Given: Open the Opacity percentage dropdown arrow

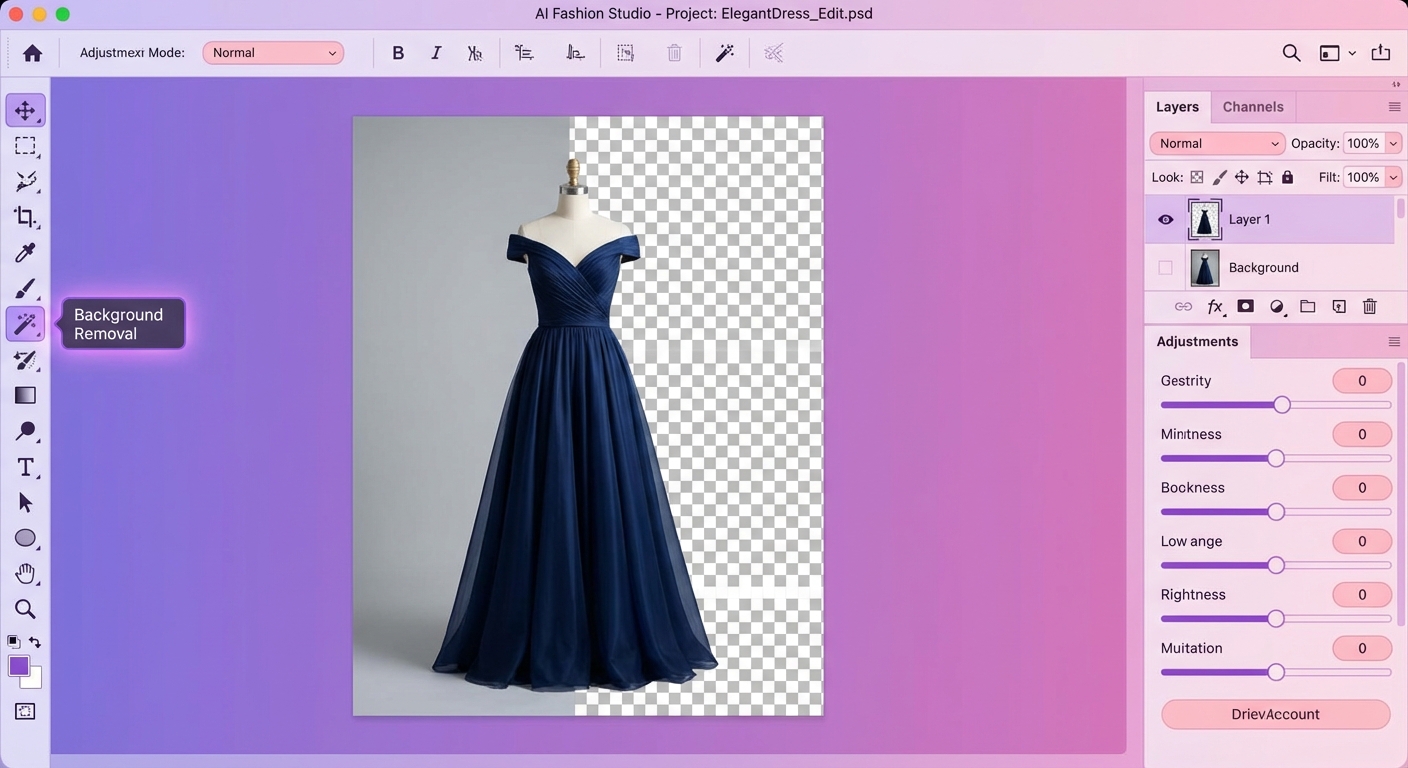Looking at the screenshot, I should pyautogui.click(x=1393, y=144).
